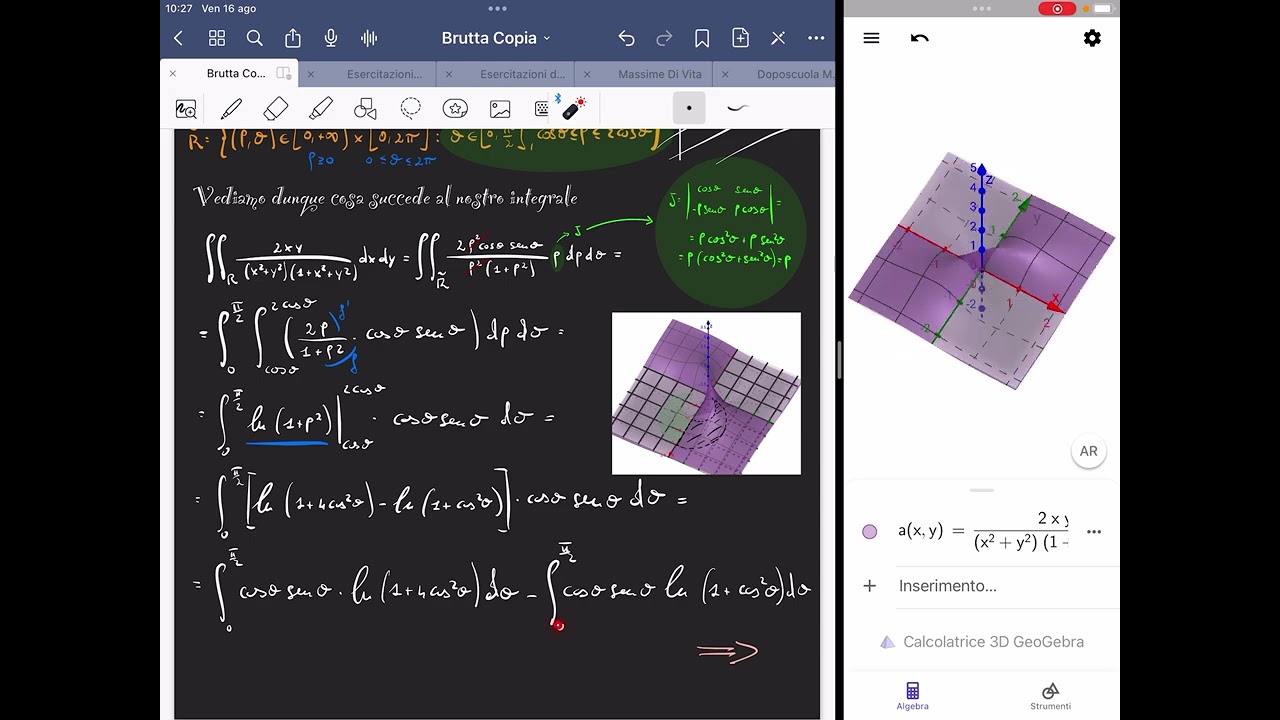Tap the GeoGebra panel drag handle
The height and width of the screenshot is (720, 1280).
click(982, 490)
